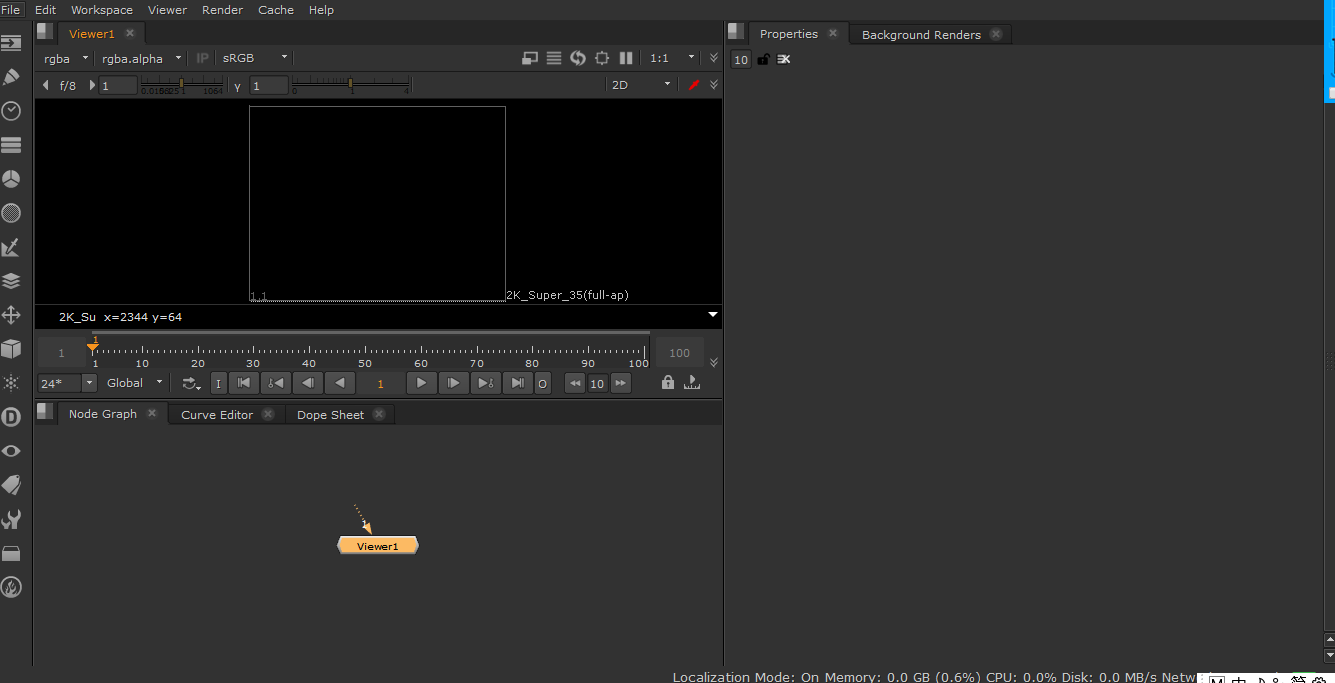
Task: Click the gamma slider in viewer
Action: coord(350,85)
